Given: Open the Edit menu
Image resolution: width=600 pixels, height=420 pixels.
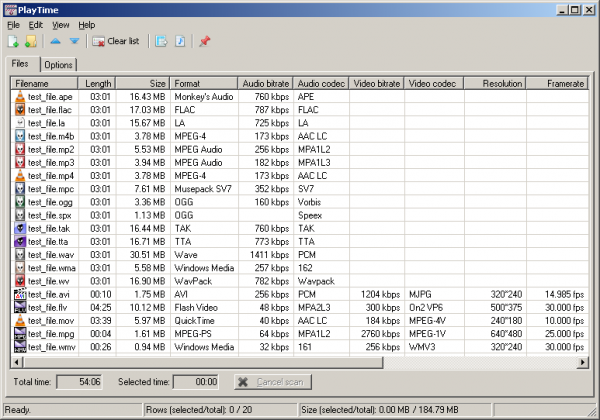Looking at the screenshot, I should pos(36,24).
